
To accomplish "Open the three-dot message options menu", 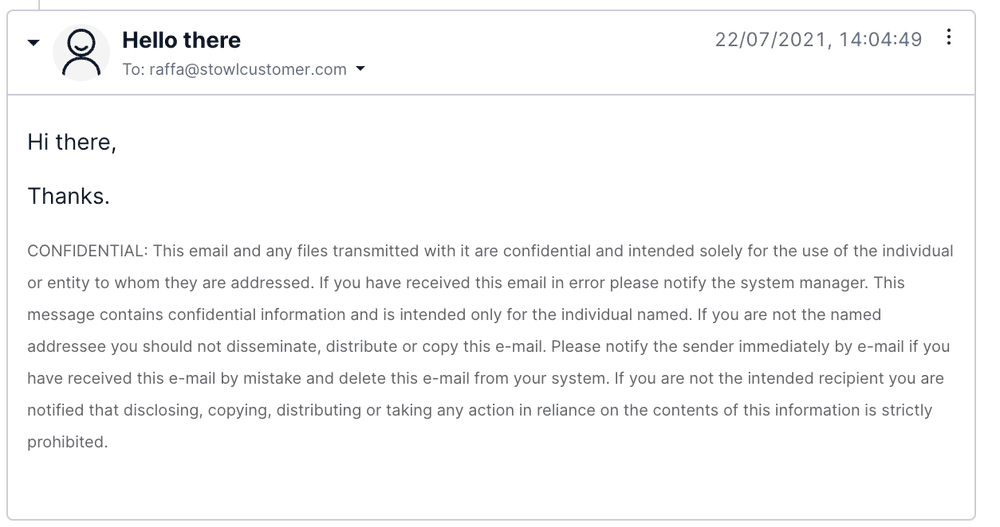I will [x=948, y=38].
